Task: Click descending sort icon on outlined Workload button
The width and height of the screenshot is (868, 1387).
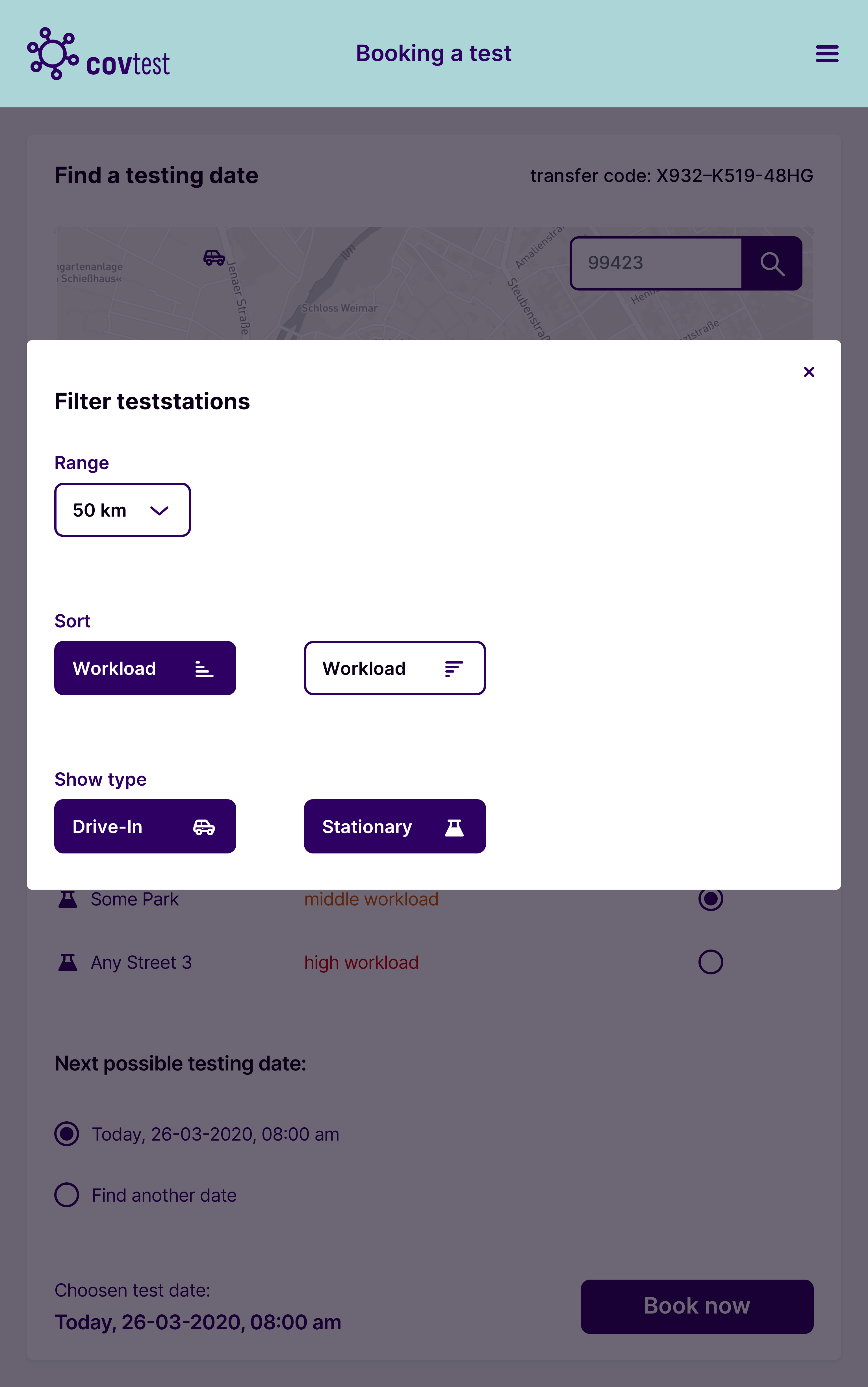Action: click(x=453, y=669)
